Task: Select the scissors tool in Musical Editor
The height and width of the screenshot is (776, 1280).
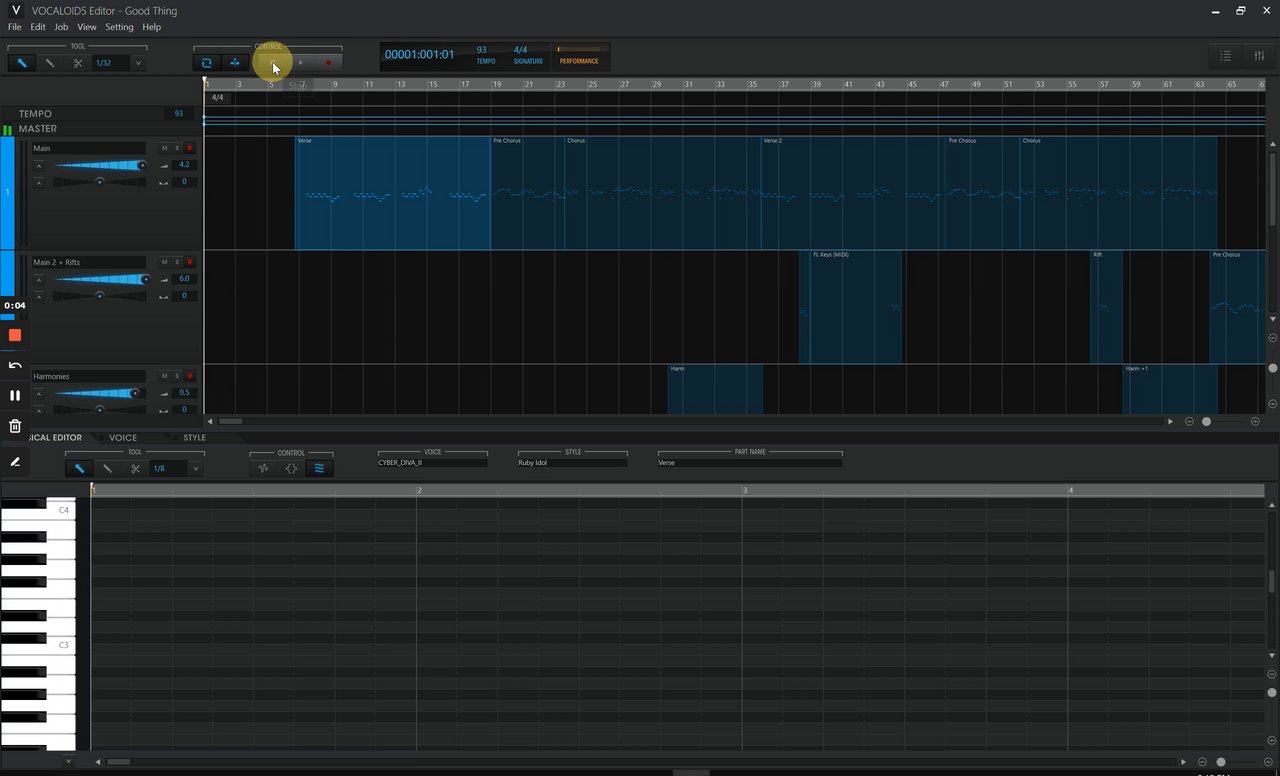Action: click(136, 468)
